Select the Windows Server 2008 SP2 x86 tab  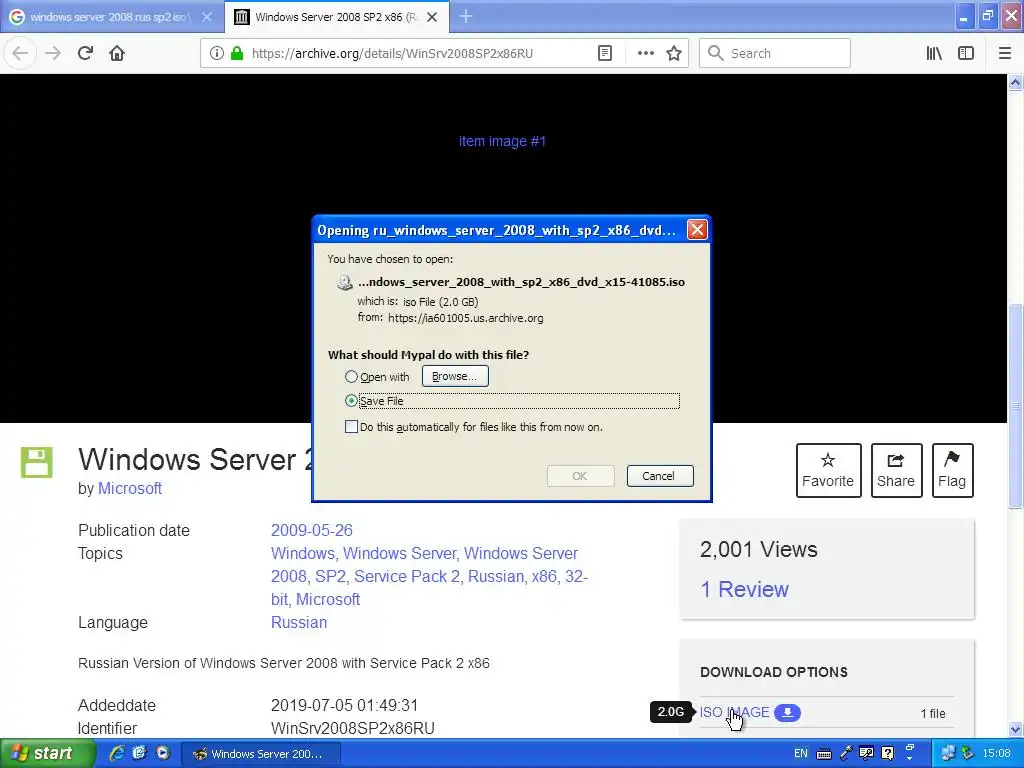(x=336, y=17)
